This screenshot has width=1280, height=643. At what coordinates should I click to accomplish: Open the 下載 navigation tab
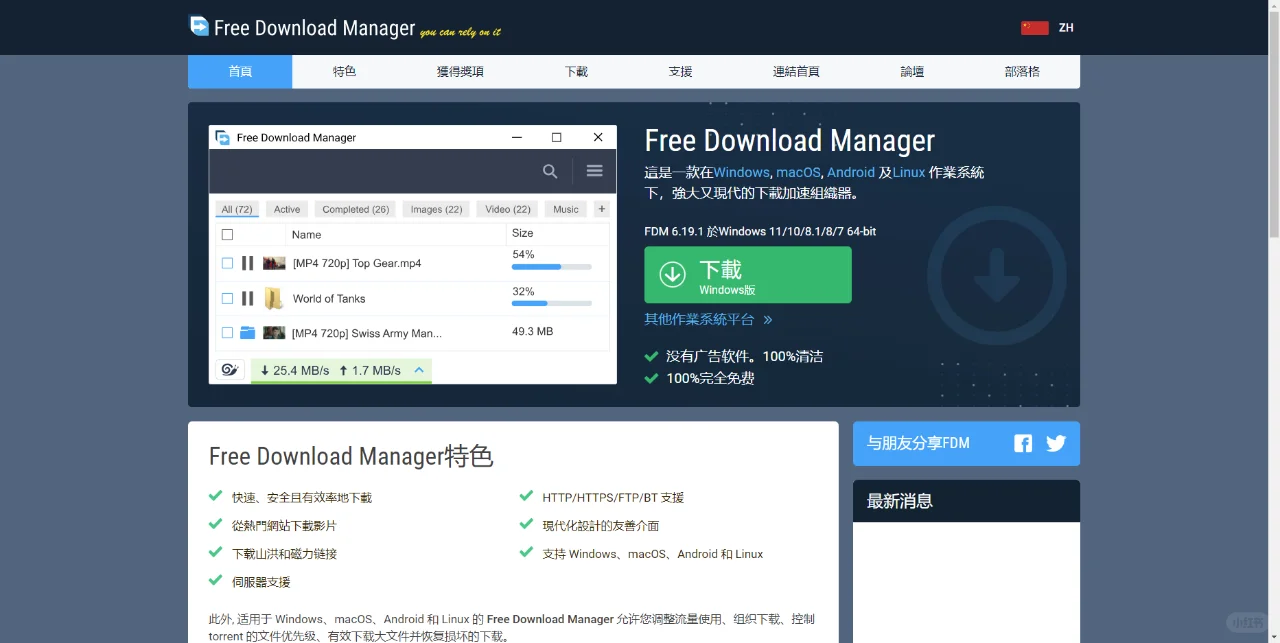(576, 72)
